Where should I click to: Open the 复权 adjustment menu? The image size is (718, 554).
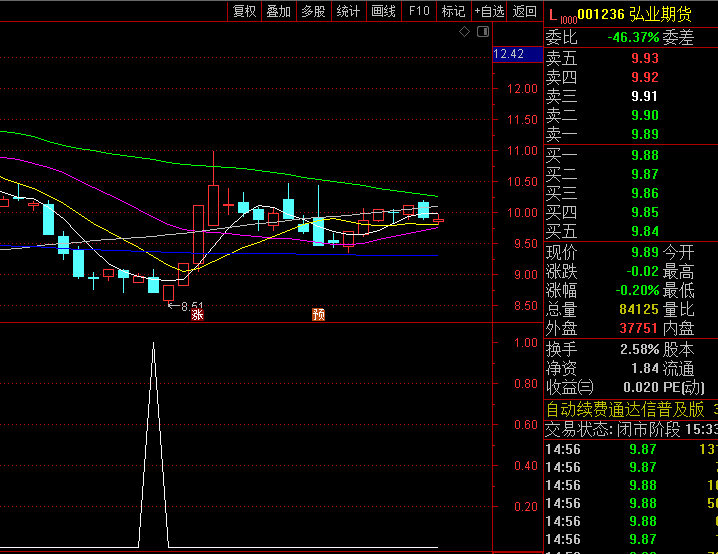[245, 11]
